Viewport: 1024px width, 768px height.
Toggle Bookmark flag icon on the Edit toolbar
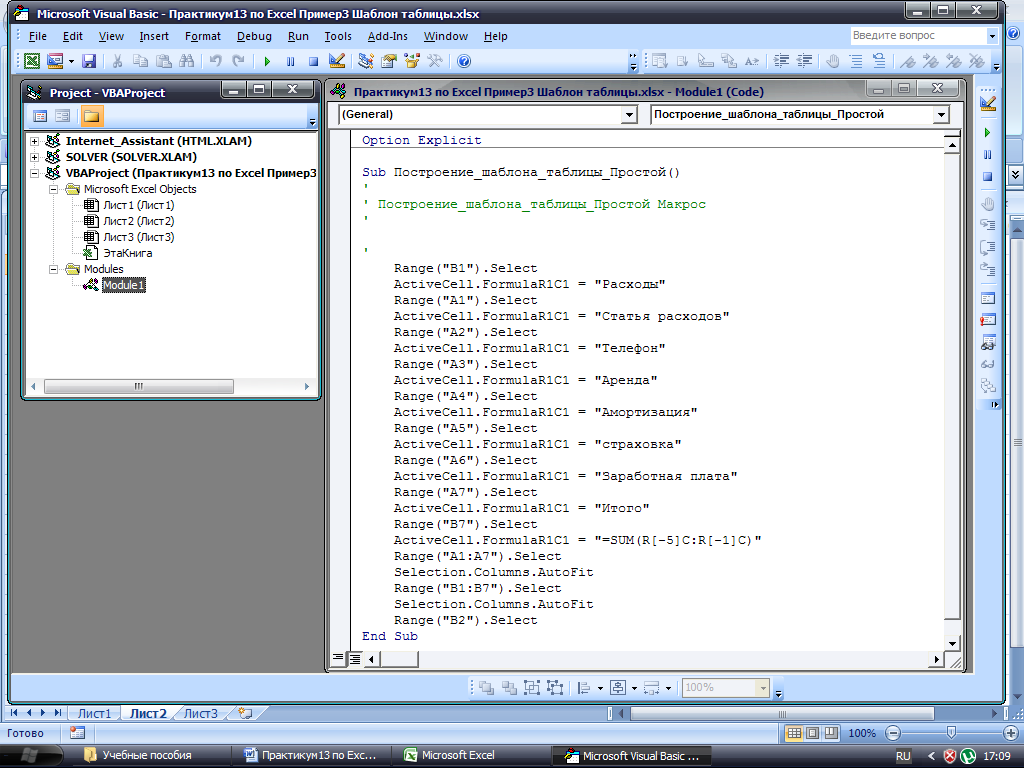(x=908, y=61)
